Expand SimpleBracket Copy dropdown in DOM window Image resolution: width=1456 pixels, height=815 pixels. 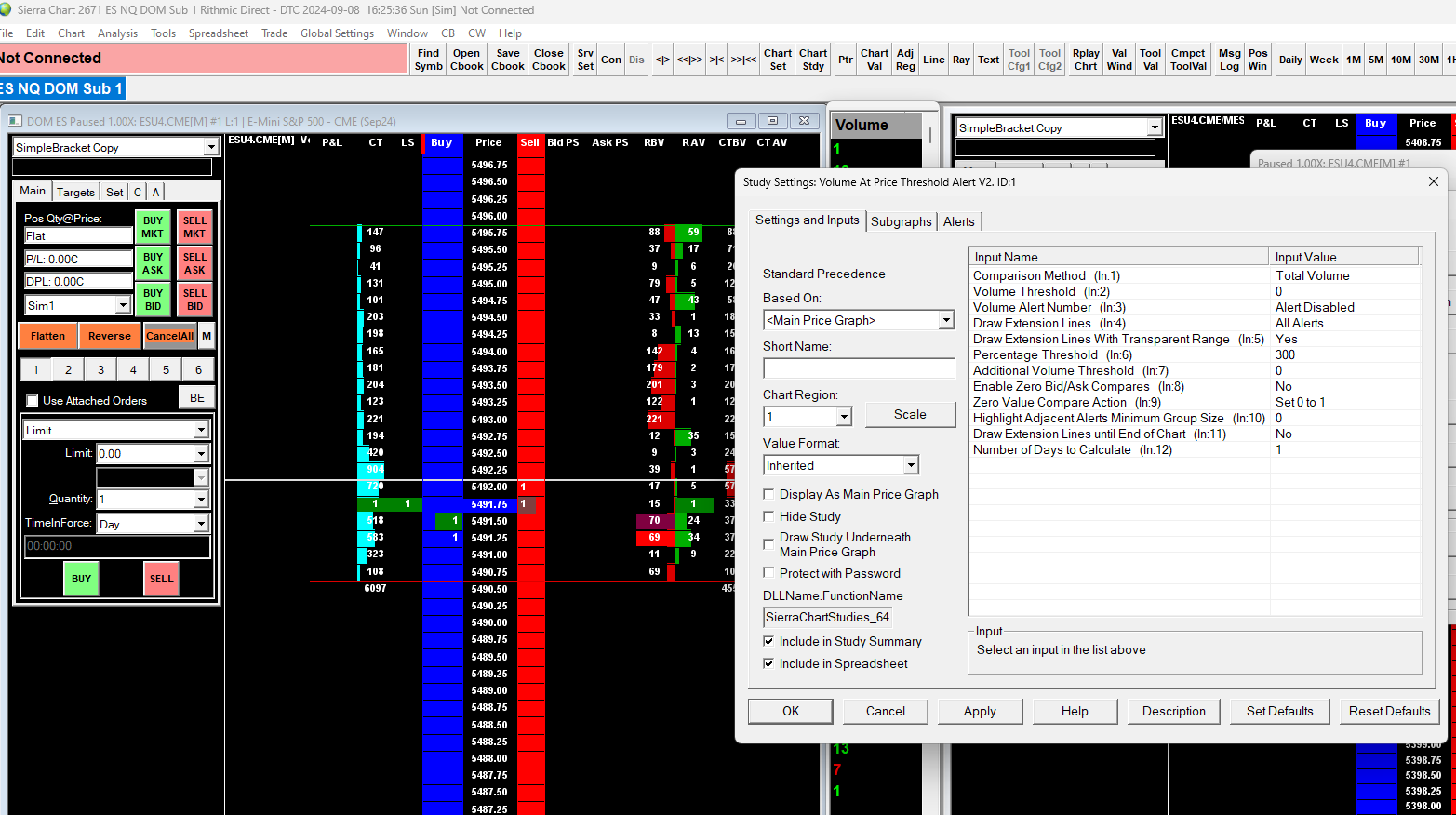[211, 147]
